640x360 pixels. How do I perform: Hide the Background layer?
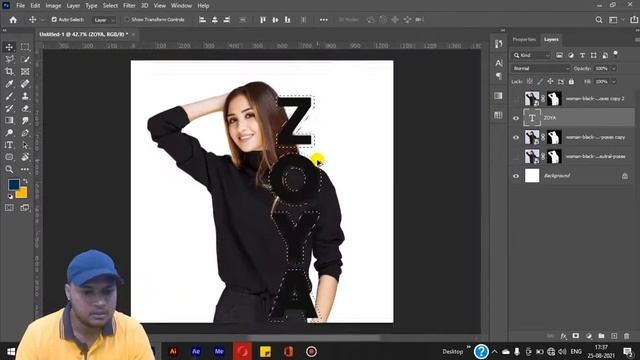[516, 176]
